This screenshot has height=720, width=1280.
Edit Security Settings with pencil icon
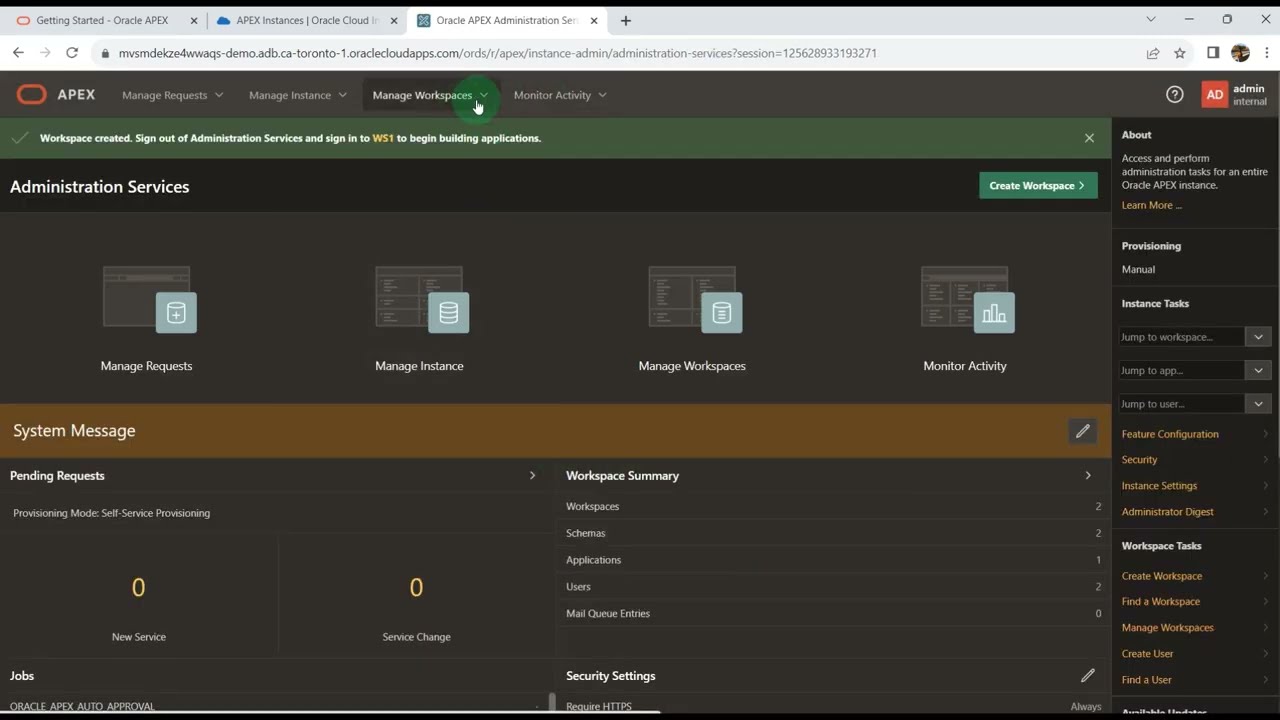[1088, 676]
